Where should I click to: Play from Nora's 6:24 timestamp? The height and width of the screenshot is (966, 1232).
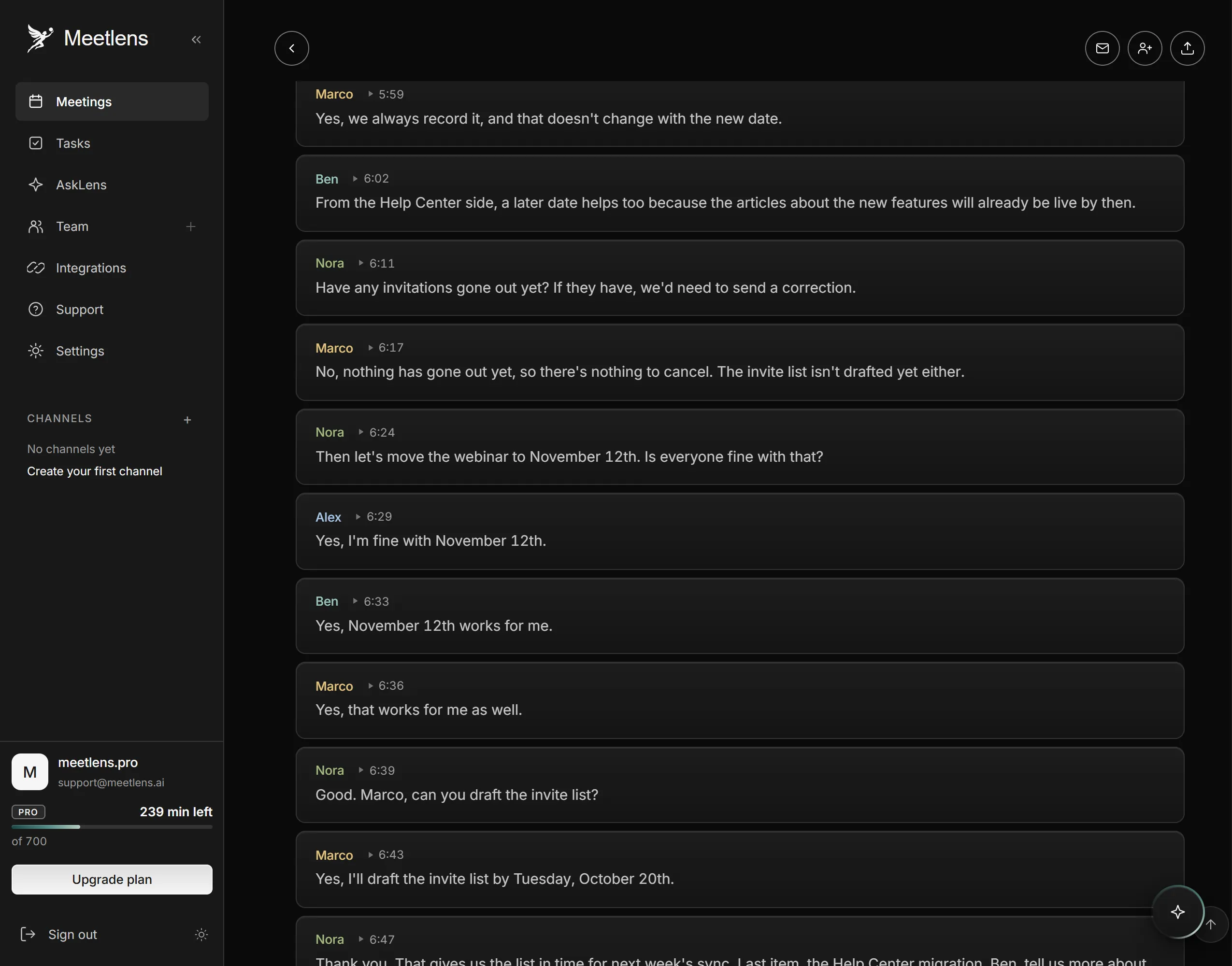click(377, 432)
